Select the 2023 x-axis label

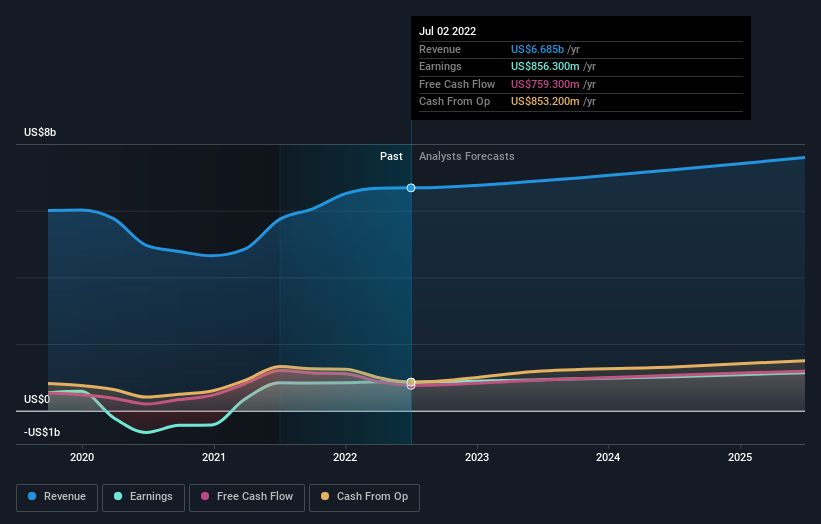coord(477,457)
